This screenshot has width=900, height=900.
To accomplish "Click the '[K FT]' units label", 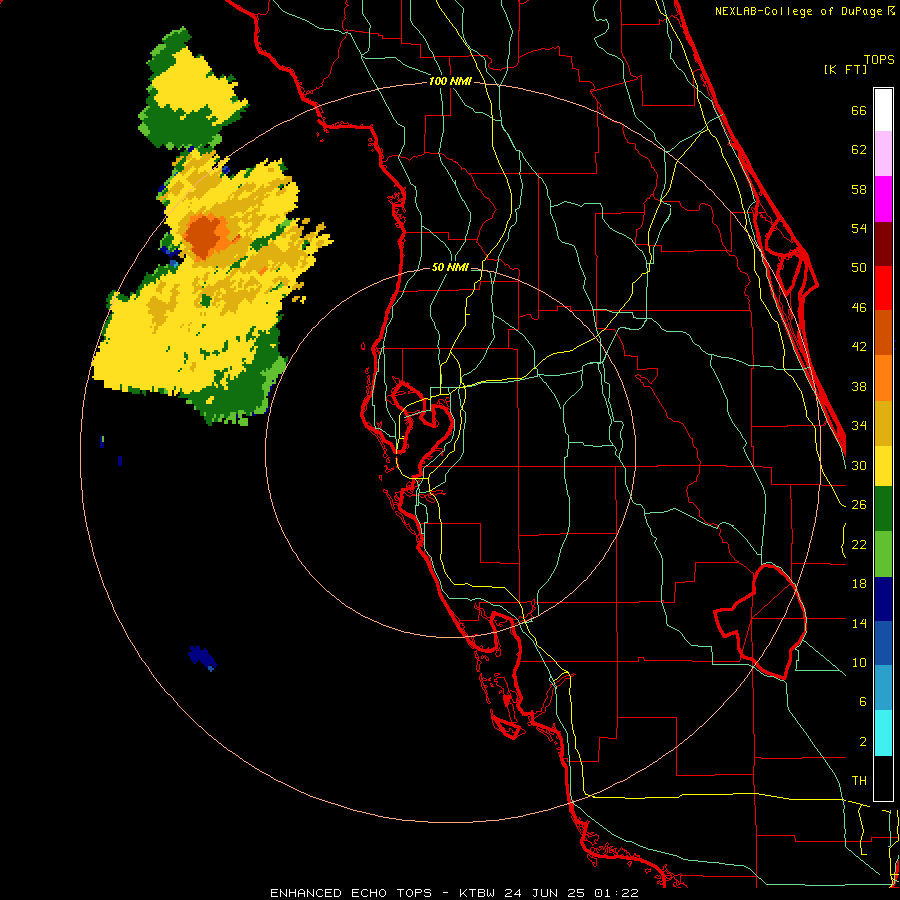I will click(845, 69).
